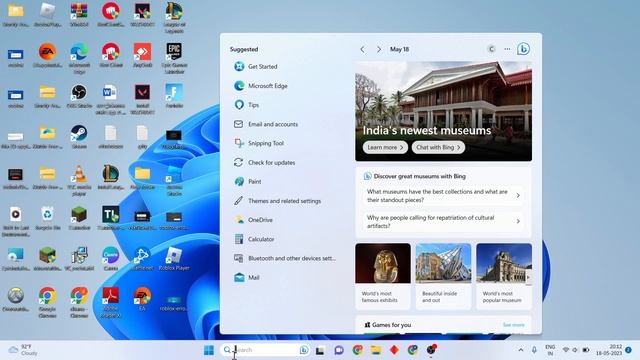Open Get Started from the Suggested list
The image size is (640, 360).
[256, 66]
